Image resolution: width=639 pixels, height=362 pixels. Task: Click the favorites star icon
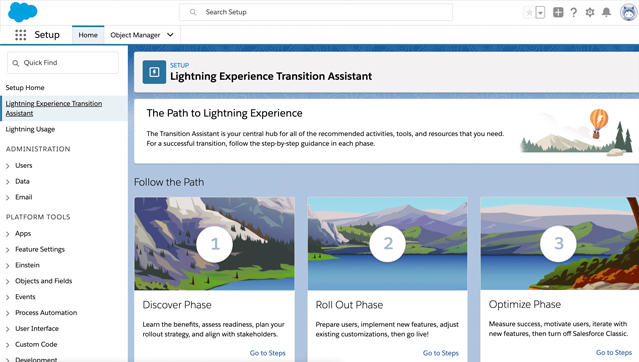(529, 13)
